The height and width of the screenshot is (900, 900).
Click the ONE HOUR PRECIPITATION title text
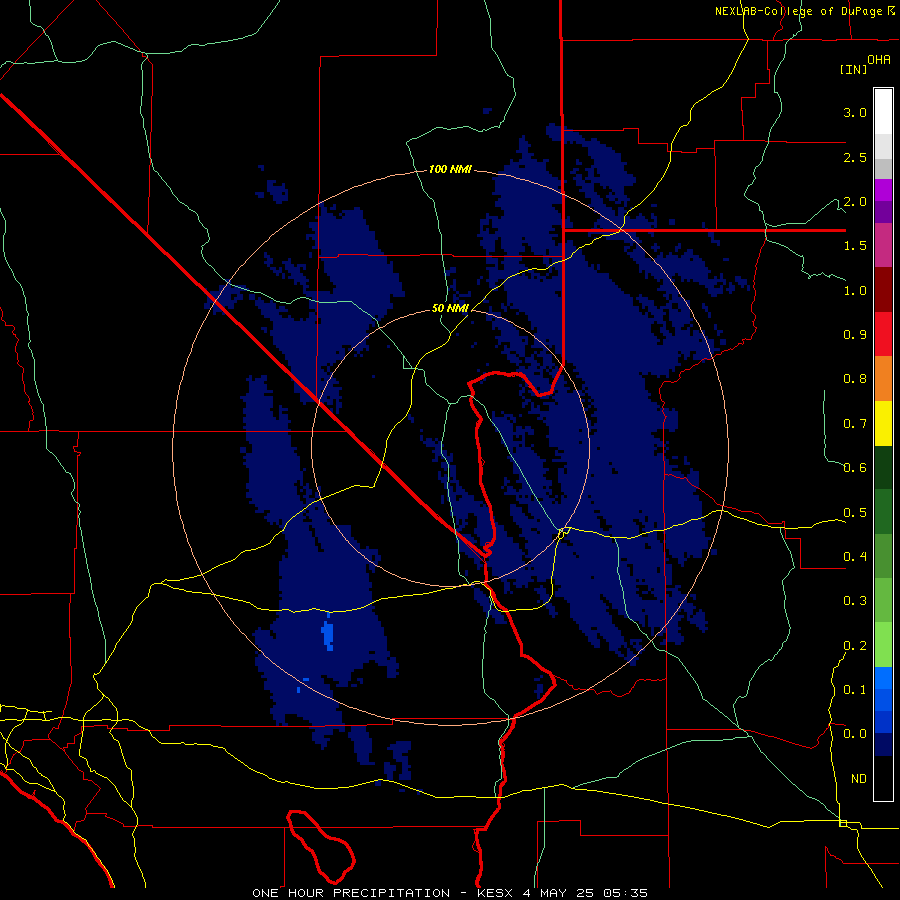pyautogui.click(x=351, y=893)
